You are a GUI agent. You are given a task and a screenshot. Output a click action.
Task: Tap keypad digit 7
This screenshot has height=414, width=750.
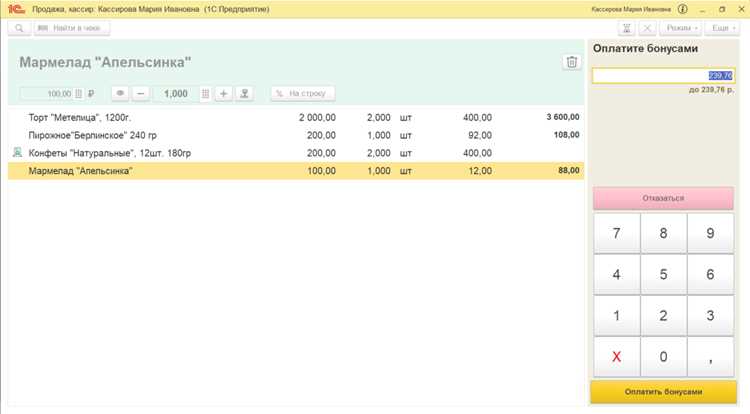(617, 233)
